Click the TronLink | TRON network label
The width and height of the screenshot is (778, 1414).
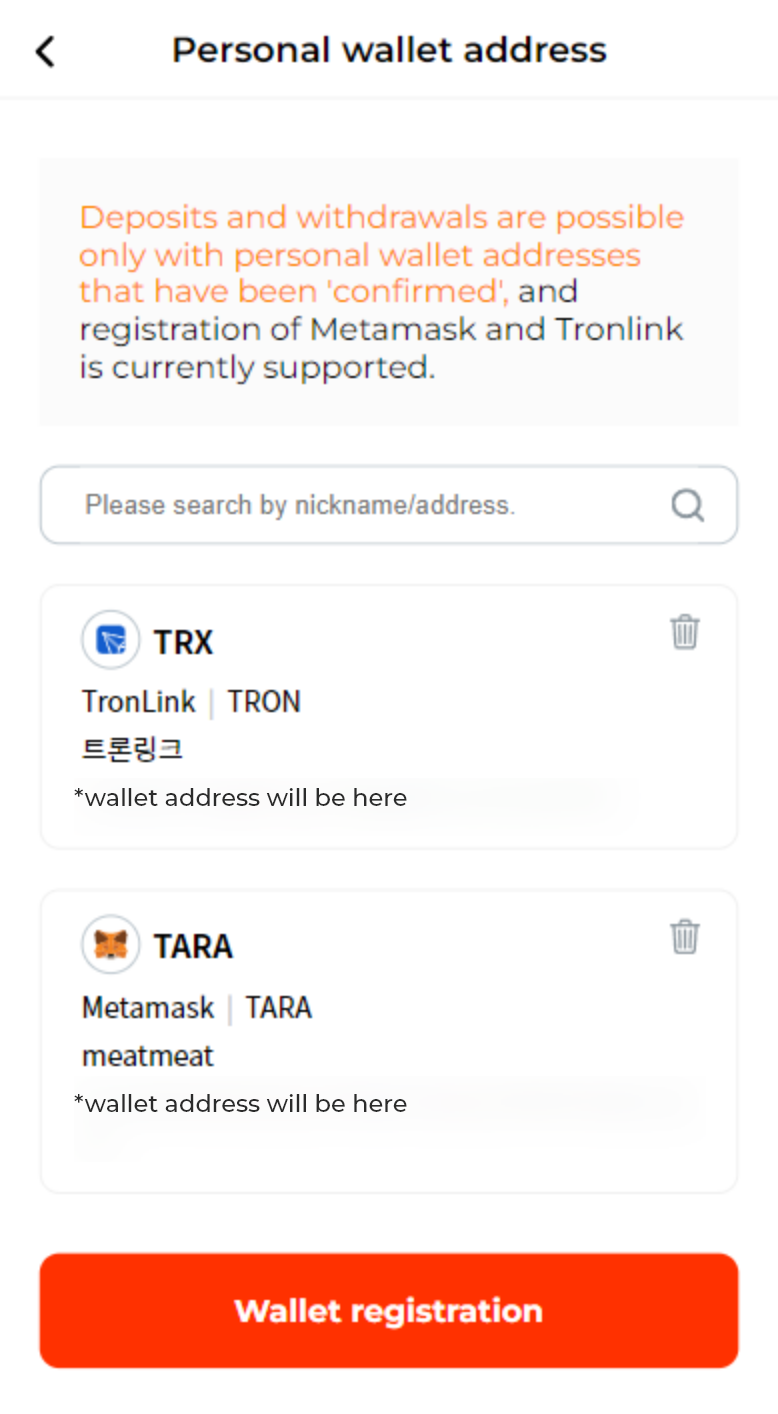[x=191, y=702]
